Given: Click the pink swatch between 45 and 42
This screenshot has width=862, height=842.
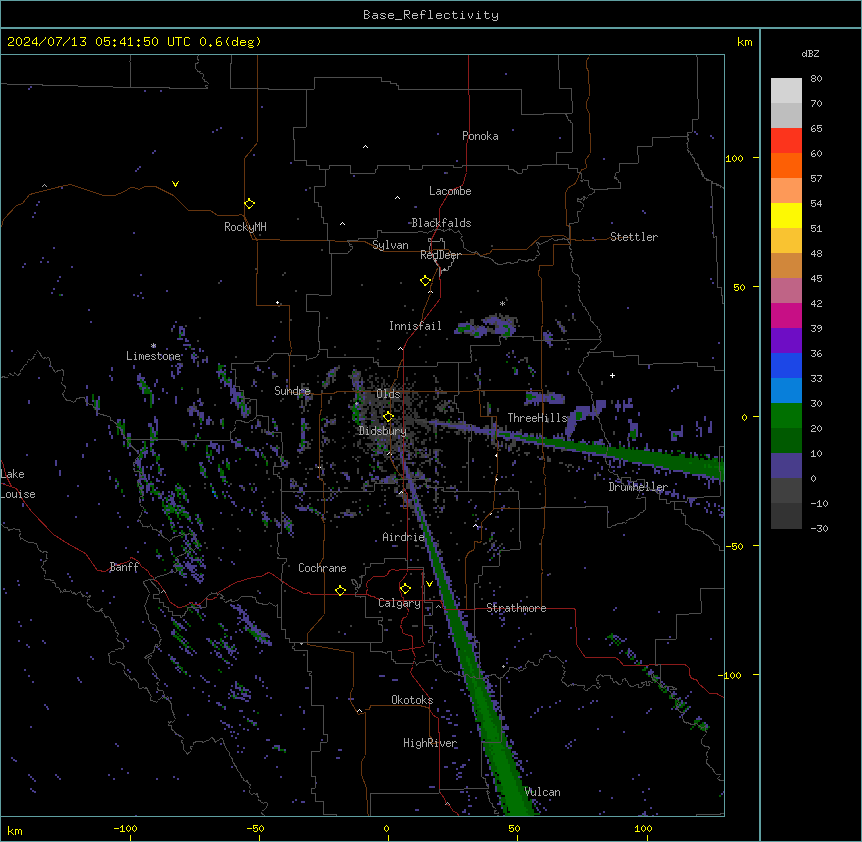Looking at the screenshot, I should [x=786, y=290].
